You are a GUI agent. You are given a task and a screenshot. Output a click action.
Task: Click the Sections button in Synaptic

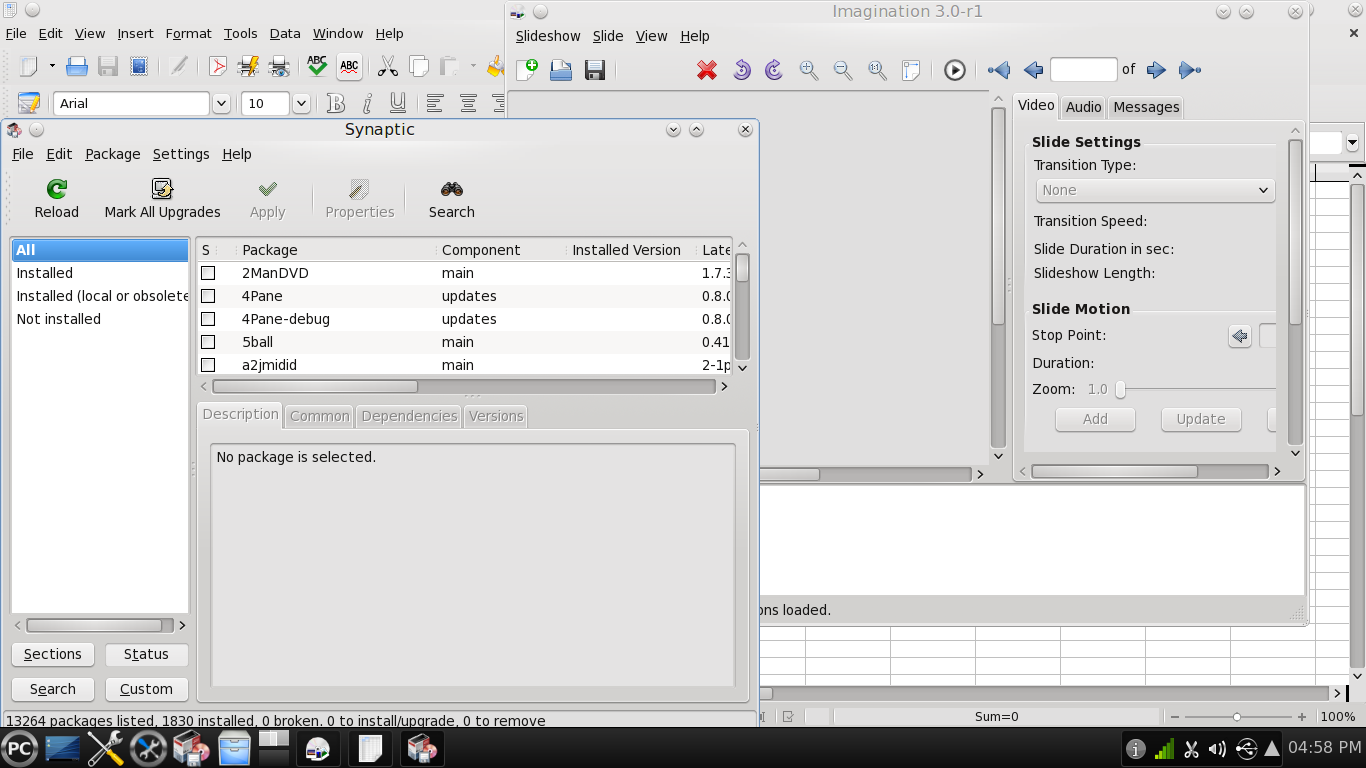click(53, 654)
